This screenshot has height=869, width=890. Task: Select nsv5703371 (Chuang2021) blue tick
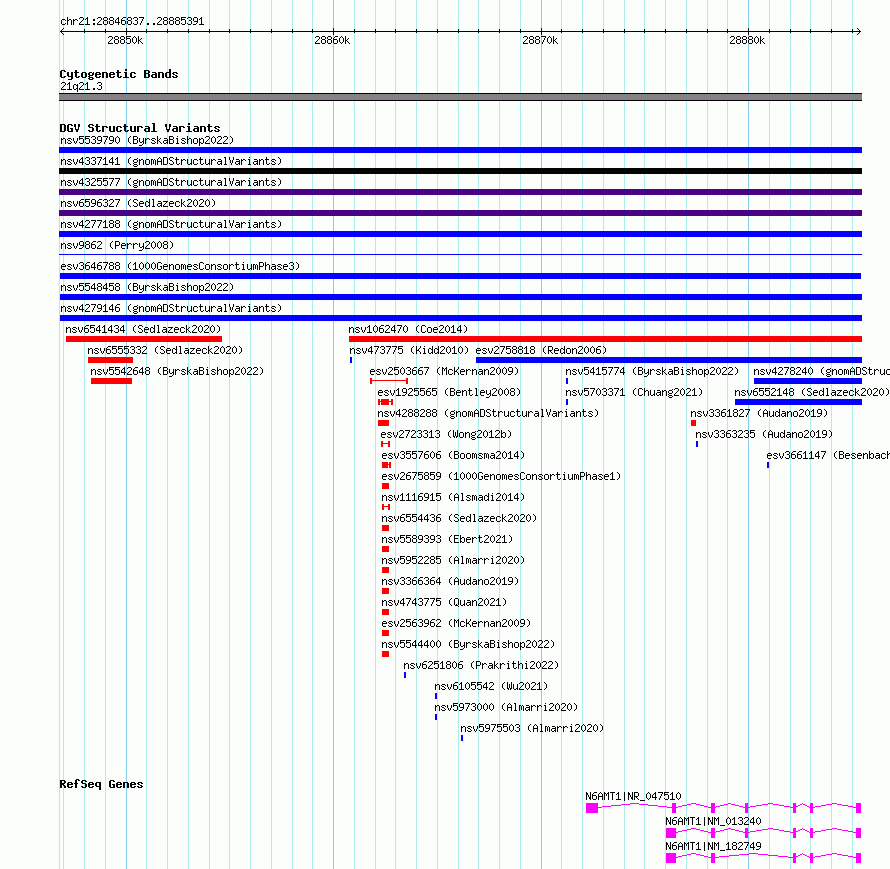point(567,402)
